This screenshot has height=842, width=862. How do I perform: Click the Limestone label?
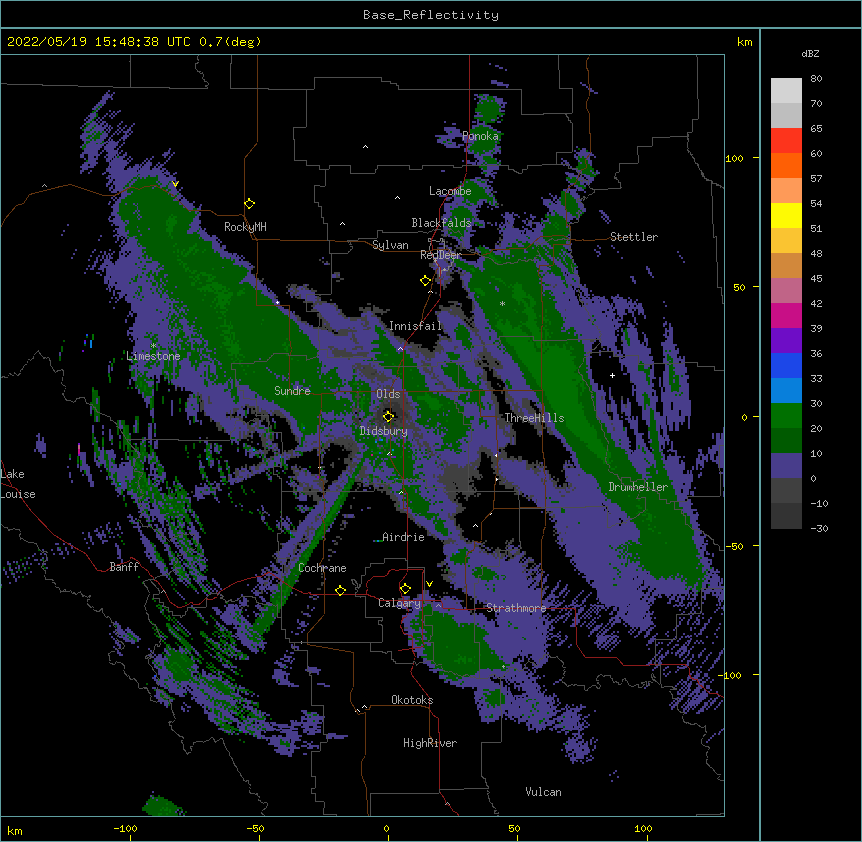(x=153, y=356)
